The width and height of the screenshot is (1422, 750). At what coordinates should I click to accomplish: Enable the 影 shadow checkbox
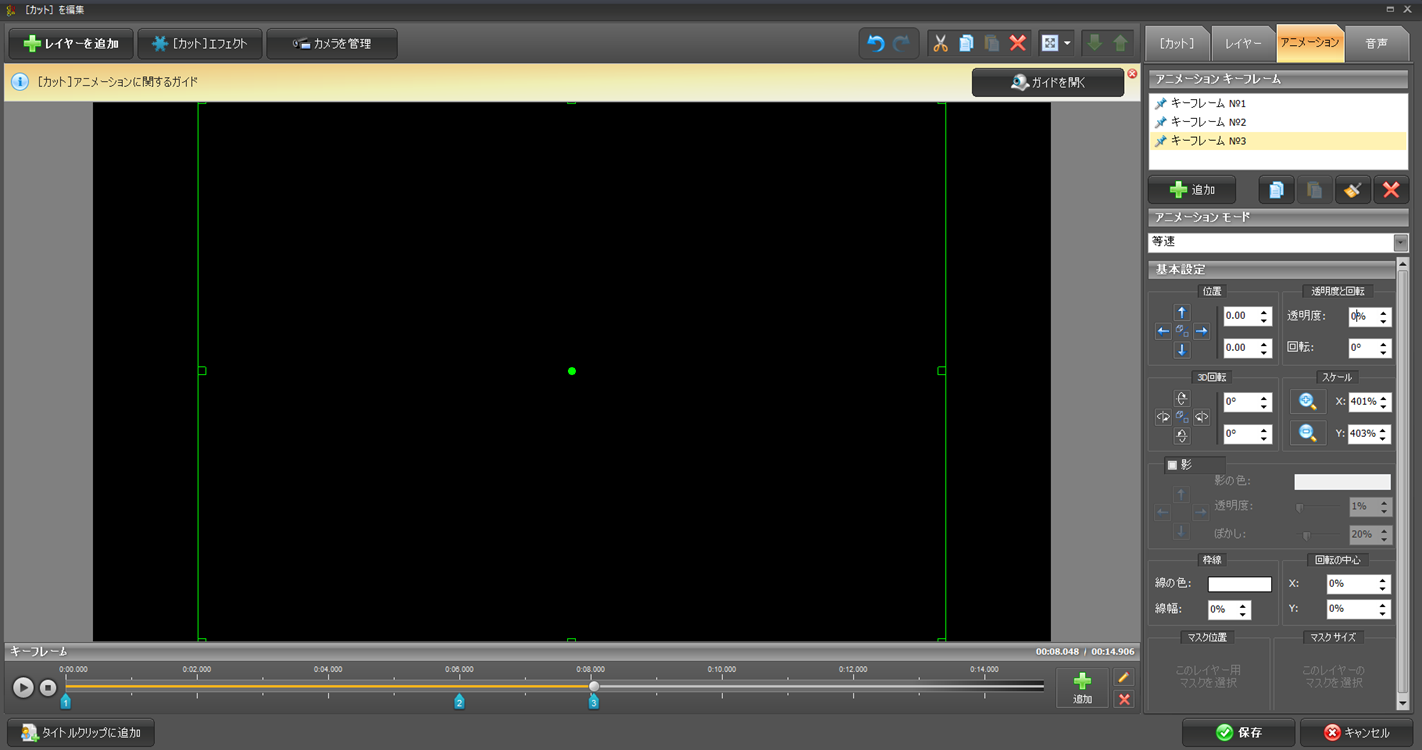[x=1173, y=465]
